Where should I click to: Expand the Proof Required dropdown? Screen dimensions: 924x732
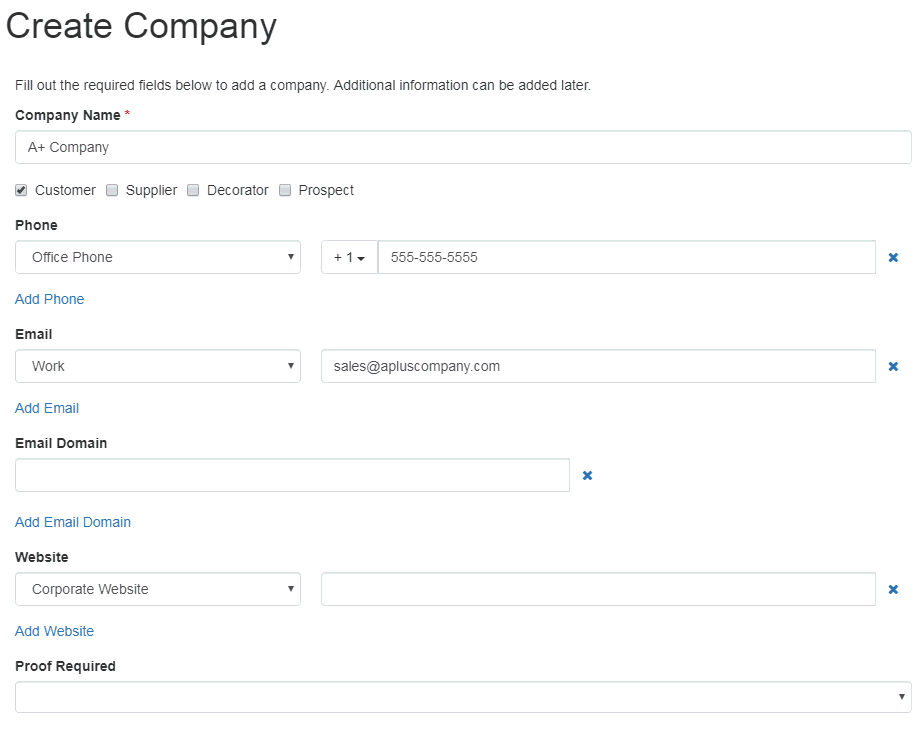pyautogui.click(x=463, y=697)
